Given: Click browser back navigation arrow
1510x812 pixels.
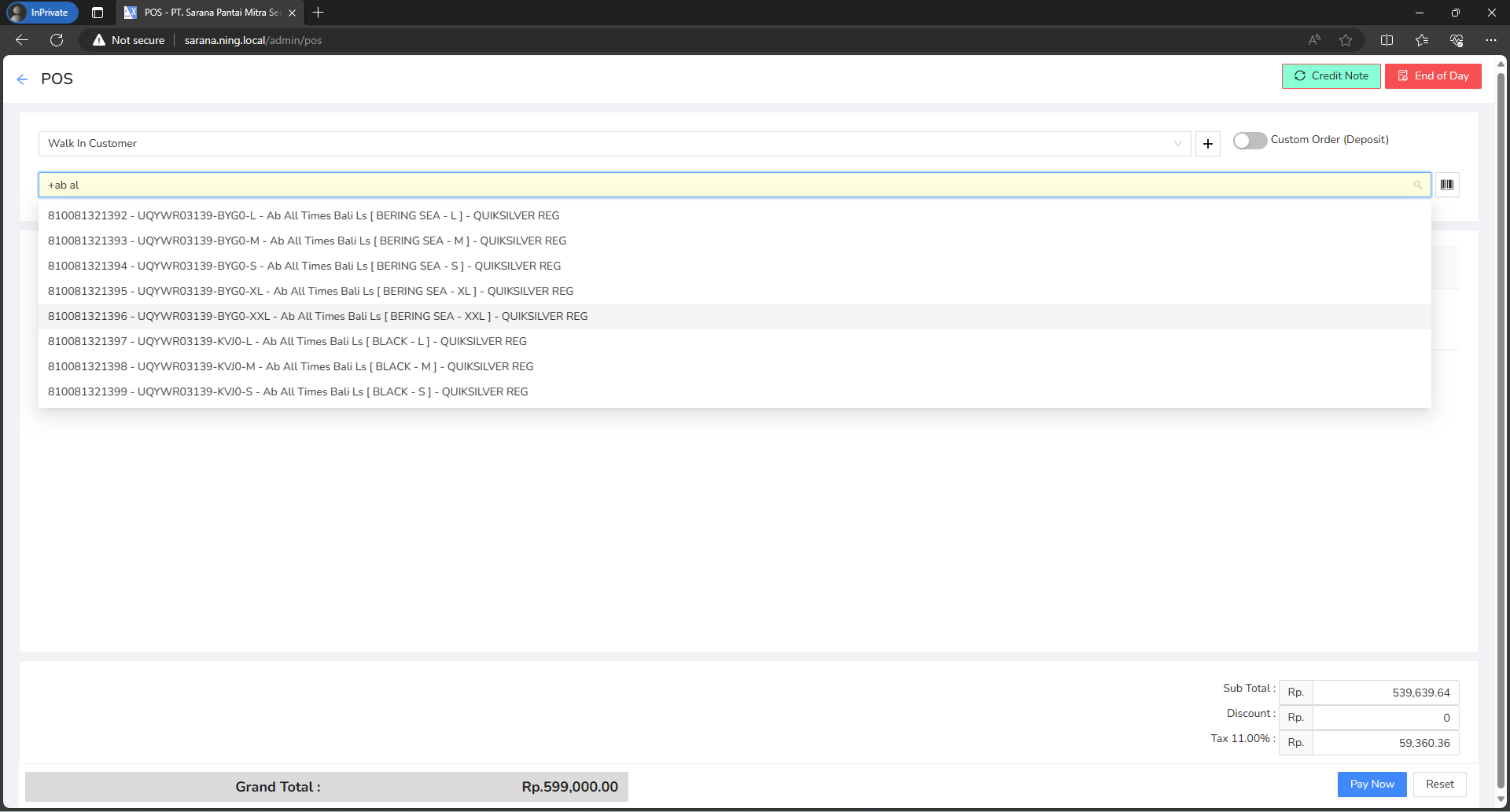Looking at the screenshot, I should [22, 40].
